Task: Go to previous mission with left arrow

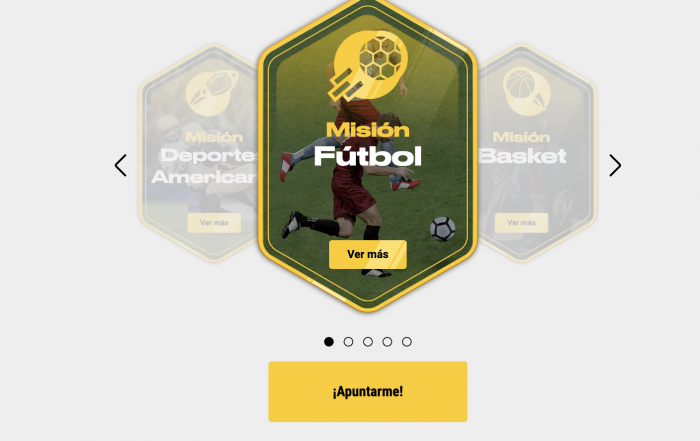Action: 121,166
